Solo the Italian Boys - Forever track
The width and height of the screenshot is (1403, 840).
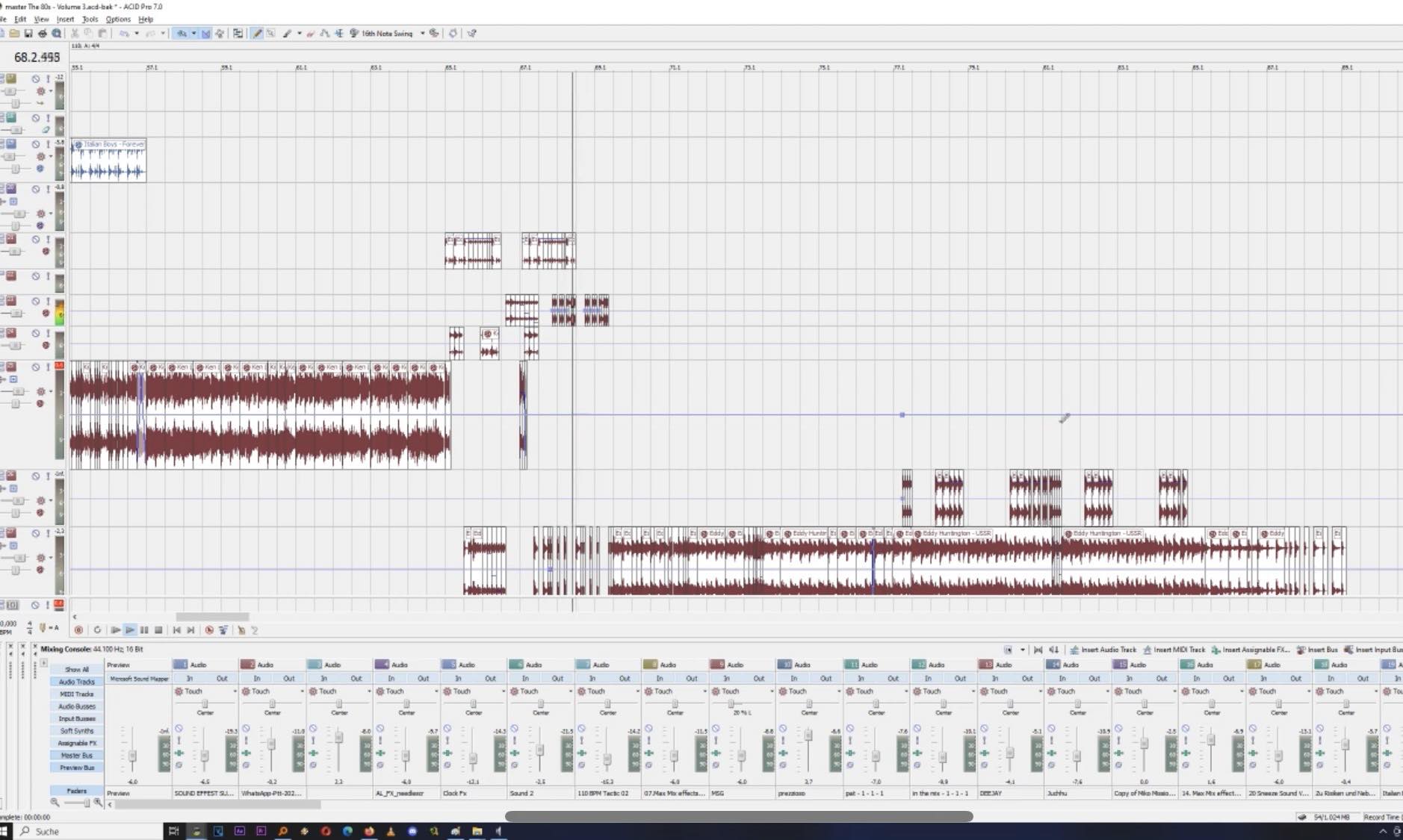pos(48,144)
